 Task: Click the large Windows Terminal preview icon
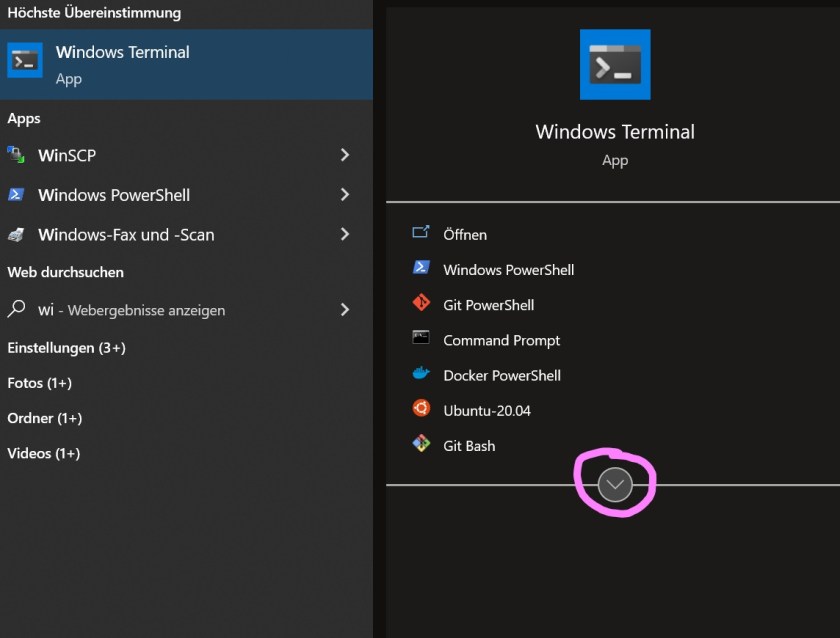(x=615, y=65)
